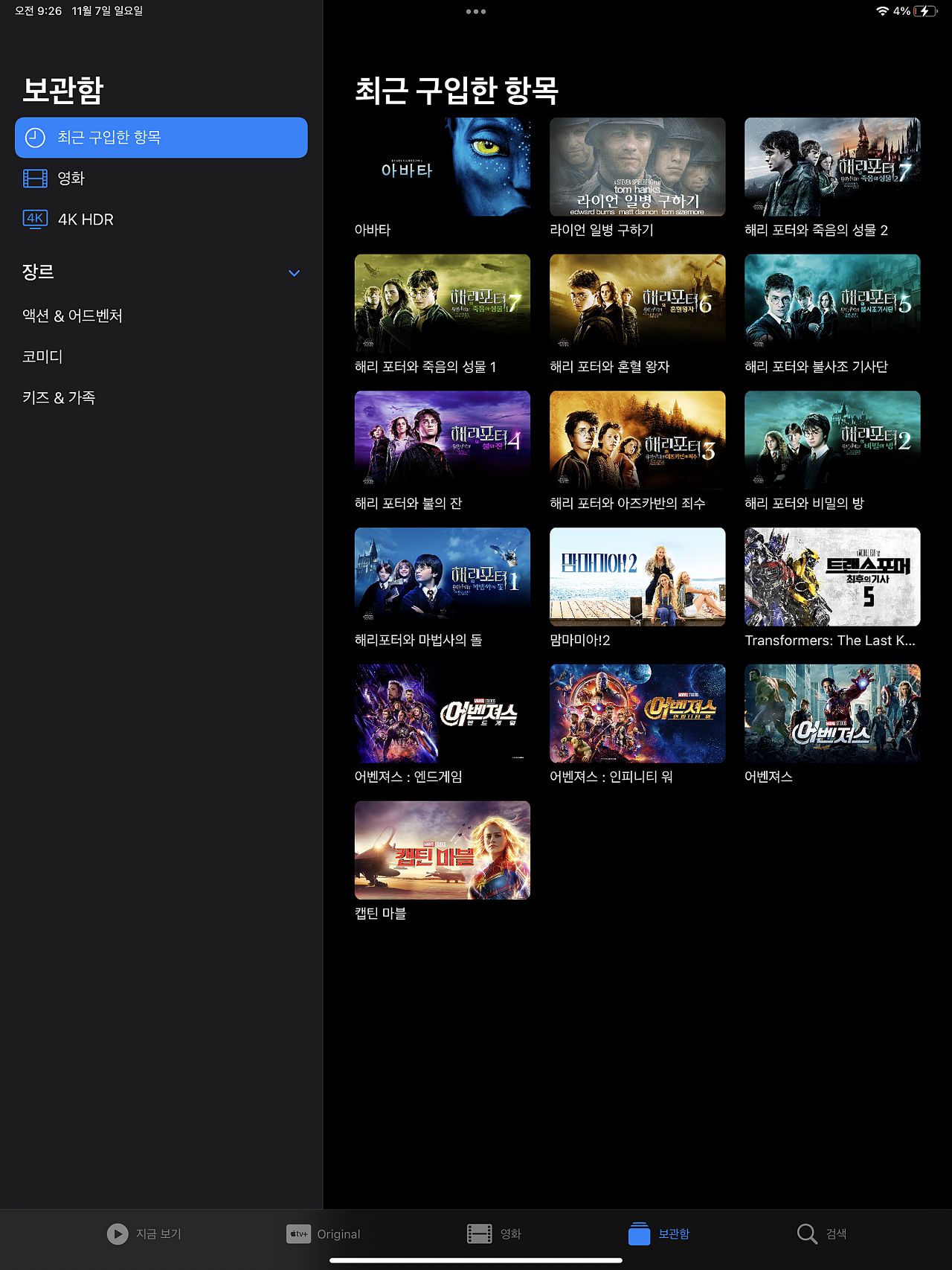Tap the Apple TV+ Original icon
952x1270 pixels.
point(298,1234)
